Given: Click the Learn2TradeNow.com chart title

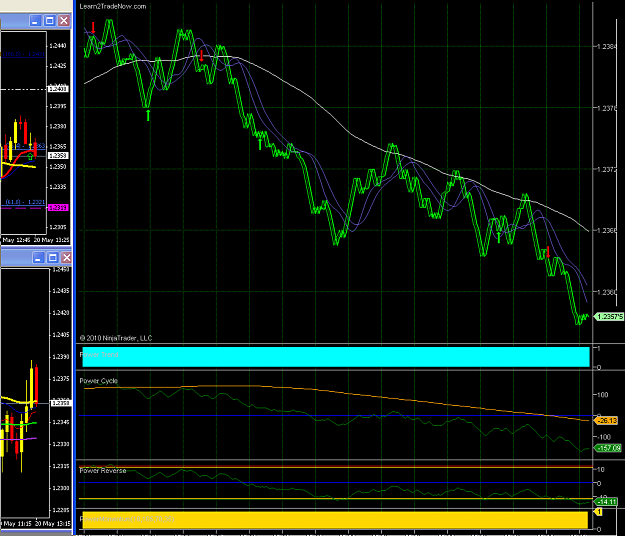Looking at the screenshot, I should (x=113, y=6).
